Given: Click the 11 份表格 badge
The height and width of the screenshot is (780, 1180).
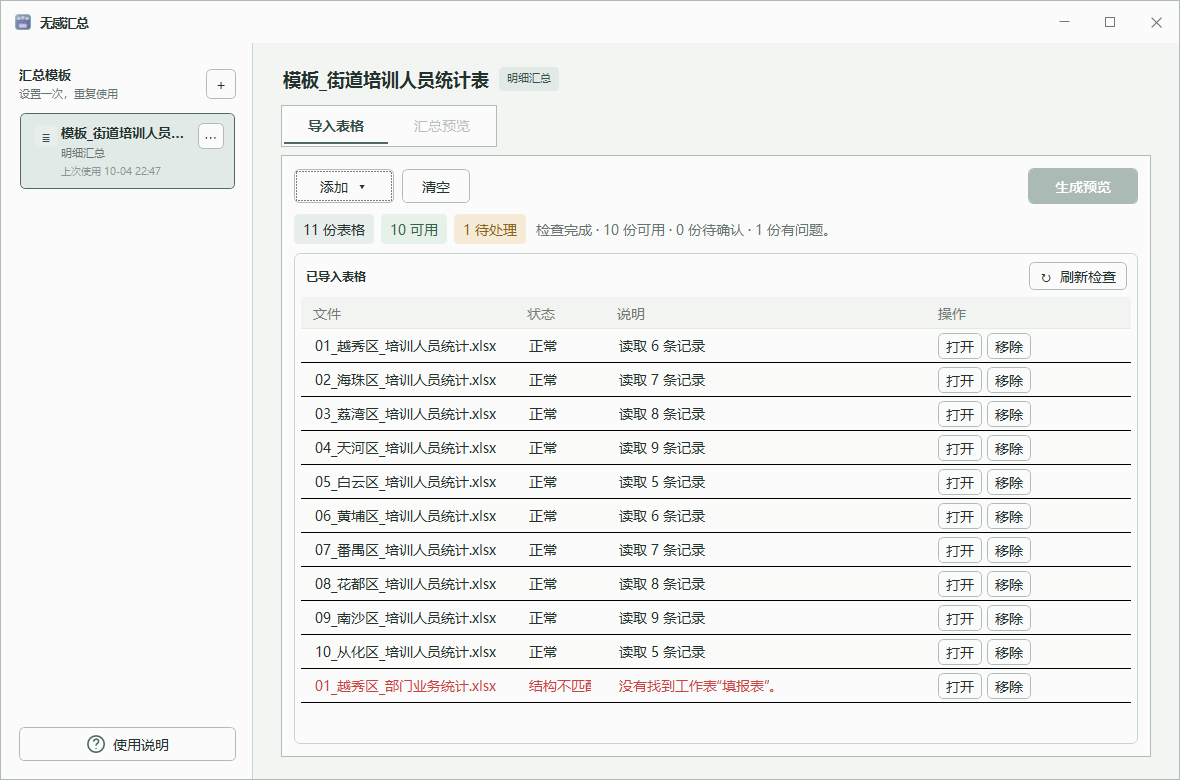Looking at the screenshot, I should click(x=334, y=230).
